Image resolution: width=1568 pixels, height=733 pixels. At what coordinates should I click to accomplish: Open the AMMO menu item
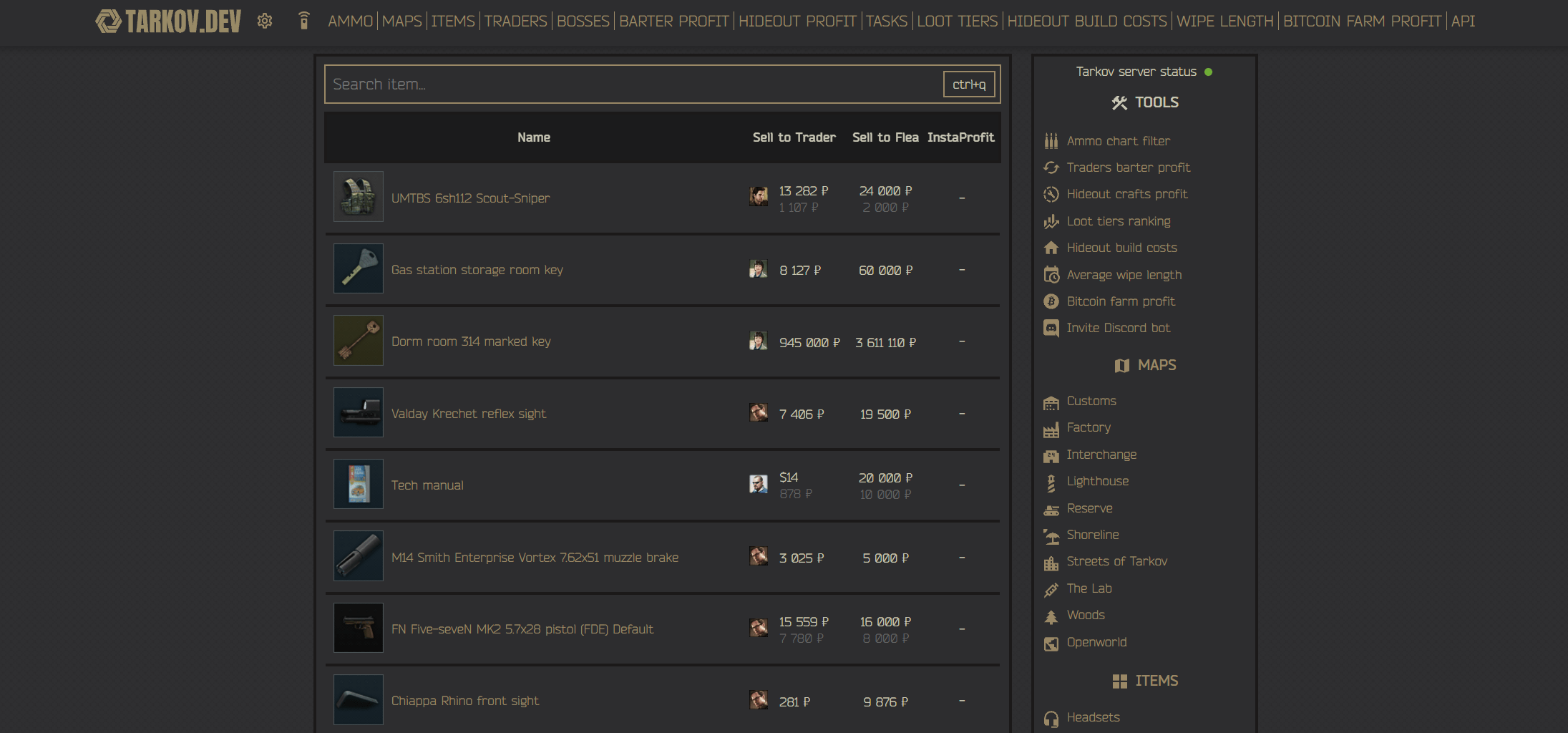(351, 21)
